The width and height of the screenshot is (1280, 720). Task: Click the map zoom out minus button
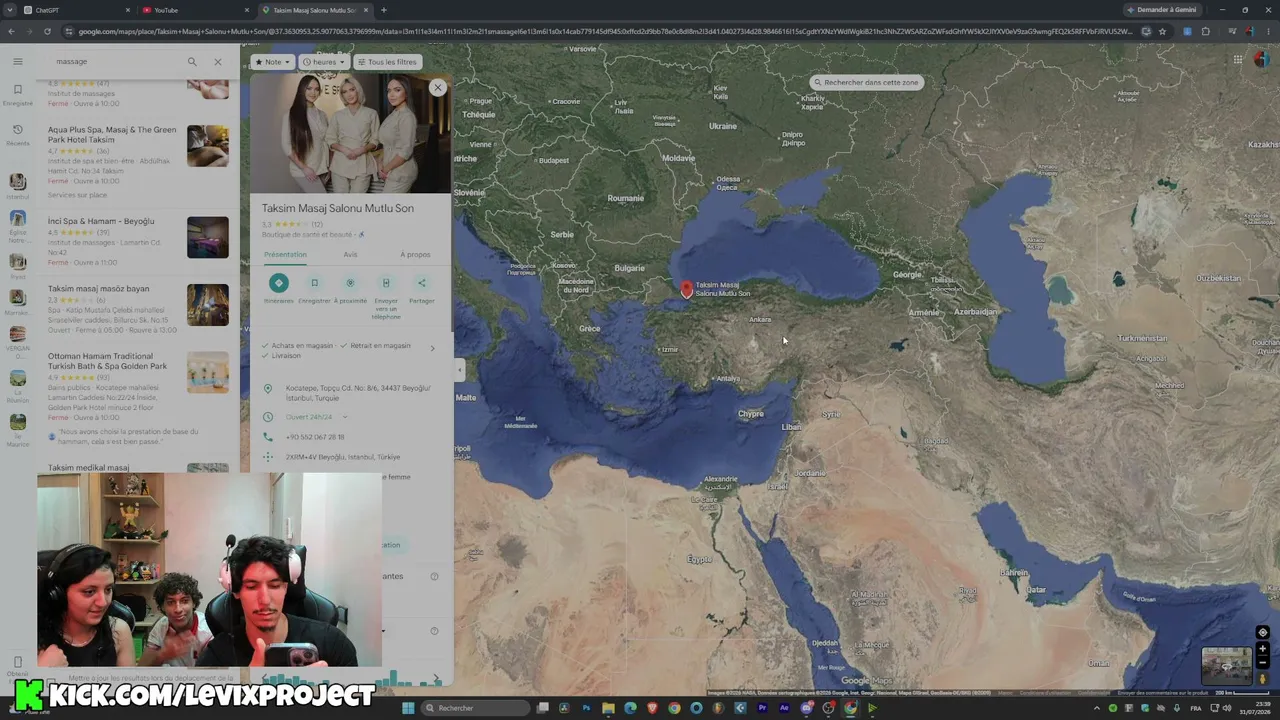(x=1262, y=662)
